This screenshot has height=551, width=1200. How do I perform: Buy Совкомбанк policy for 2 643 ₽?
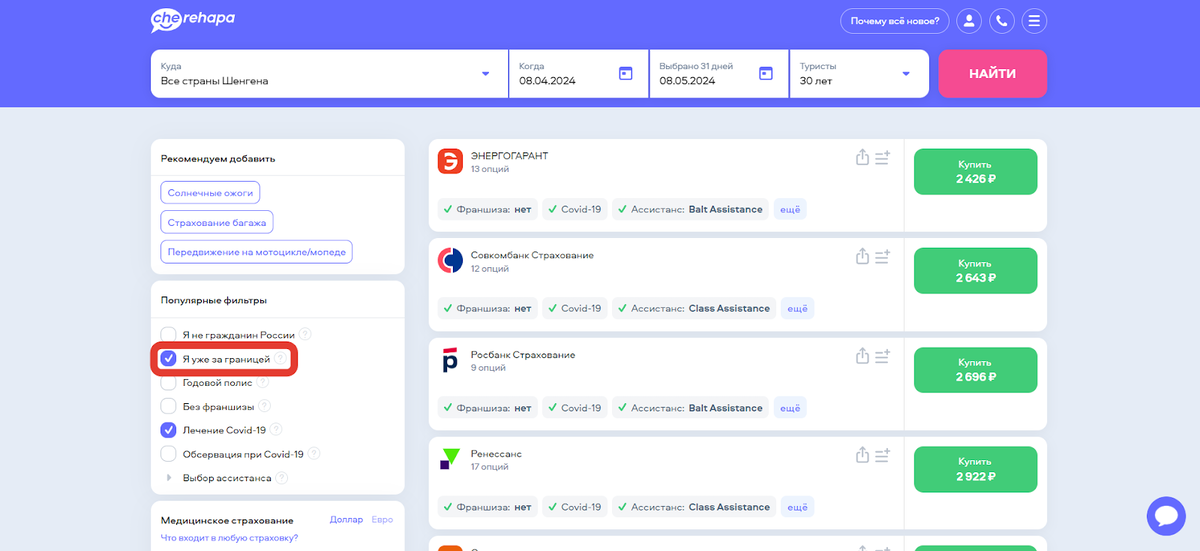click(976, 270)
